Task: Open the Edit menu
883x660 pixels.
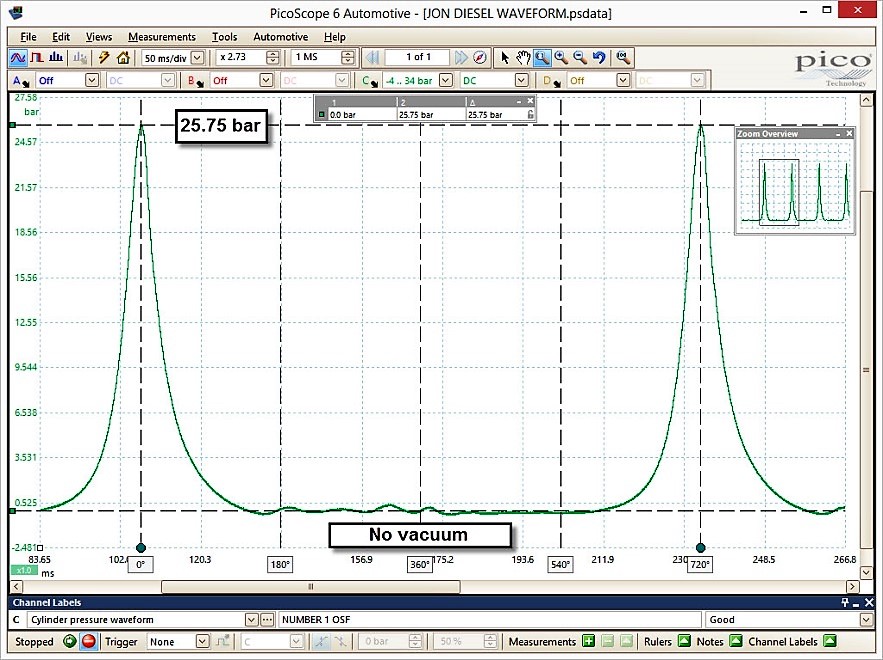Action: pyautogui.click(x=61, y=37)
